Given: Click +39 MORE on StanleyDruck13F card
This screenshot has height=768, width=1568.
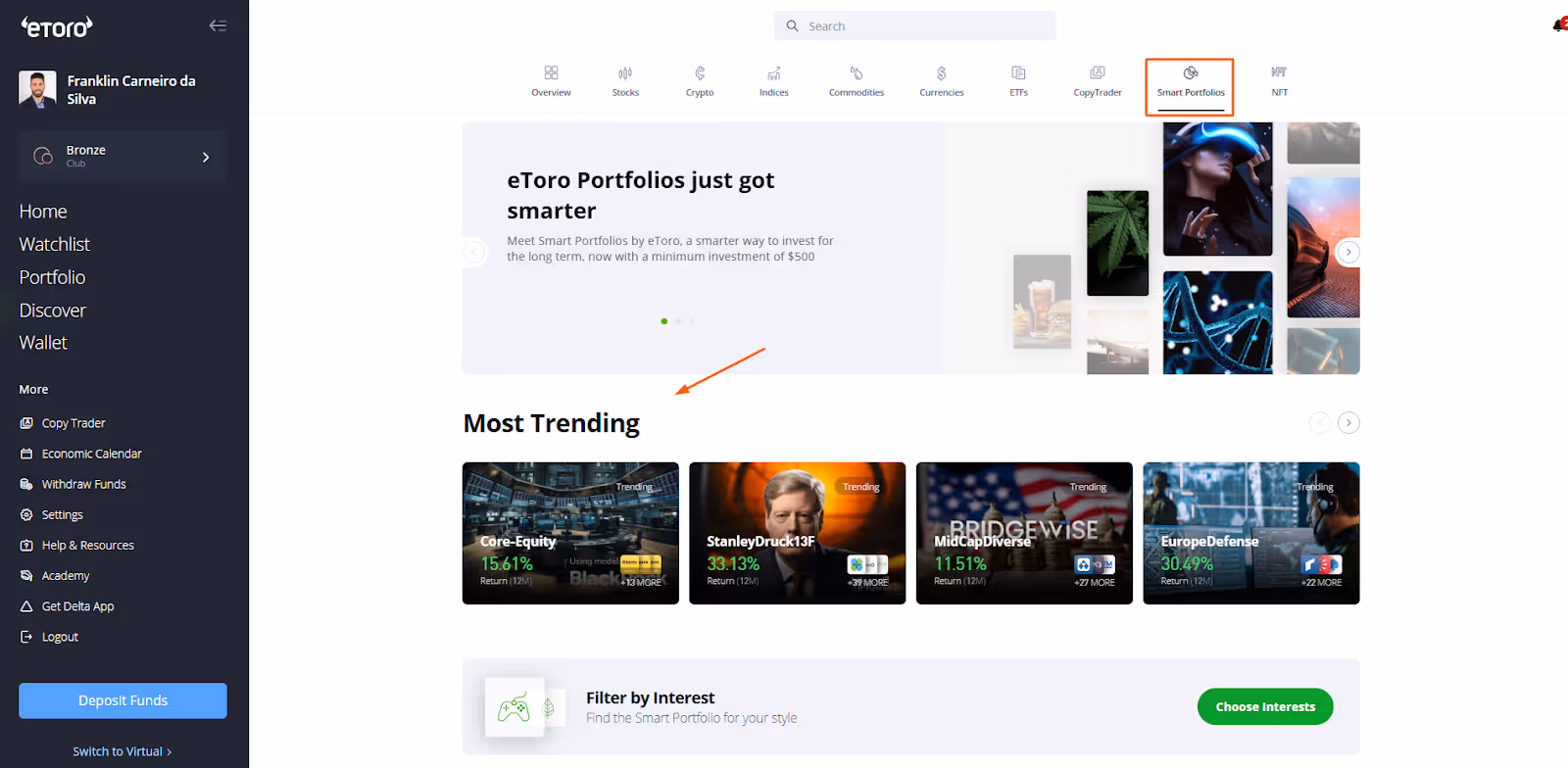Looking at the screenshot, I should coord(867,582).
